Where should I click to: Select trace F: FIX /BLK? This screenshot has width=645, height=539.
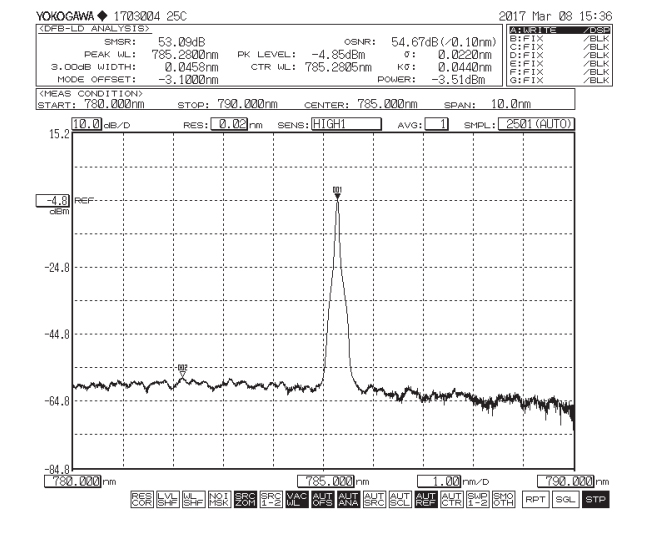point(559,72)
